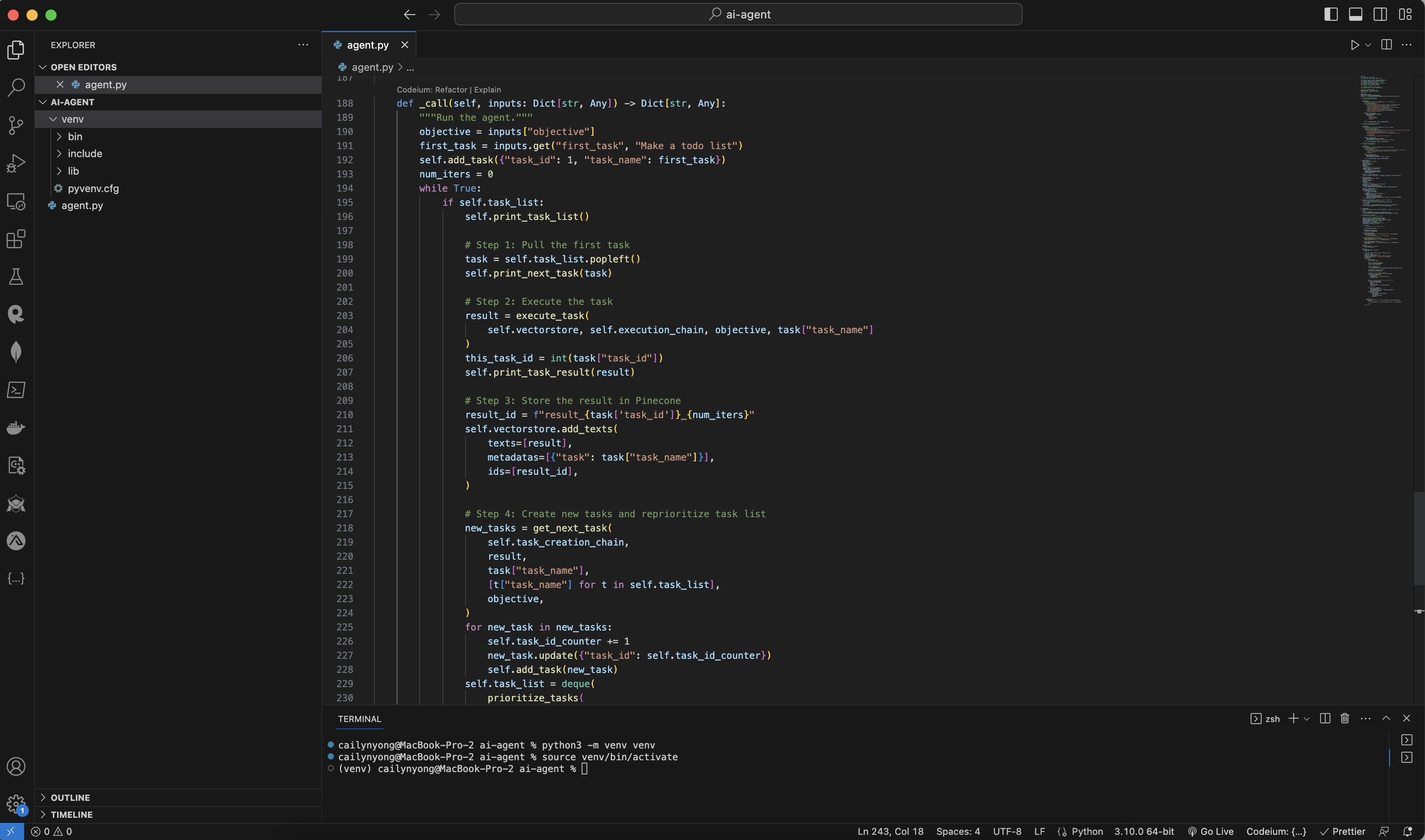Maximize the terminal panel size
Screen dimensions: 1425x840
click(1386, 718)
